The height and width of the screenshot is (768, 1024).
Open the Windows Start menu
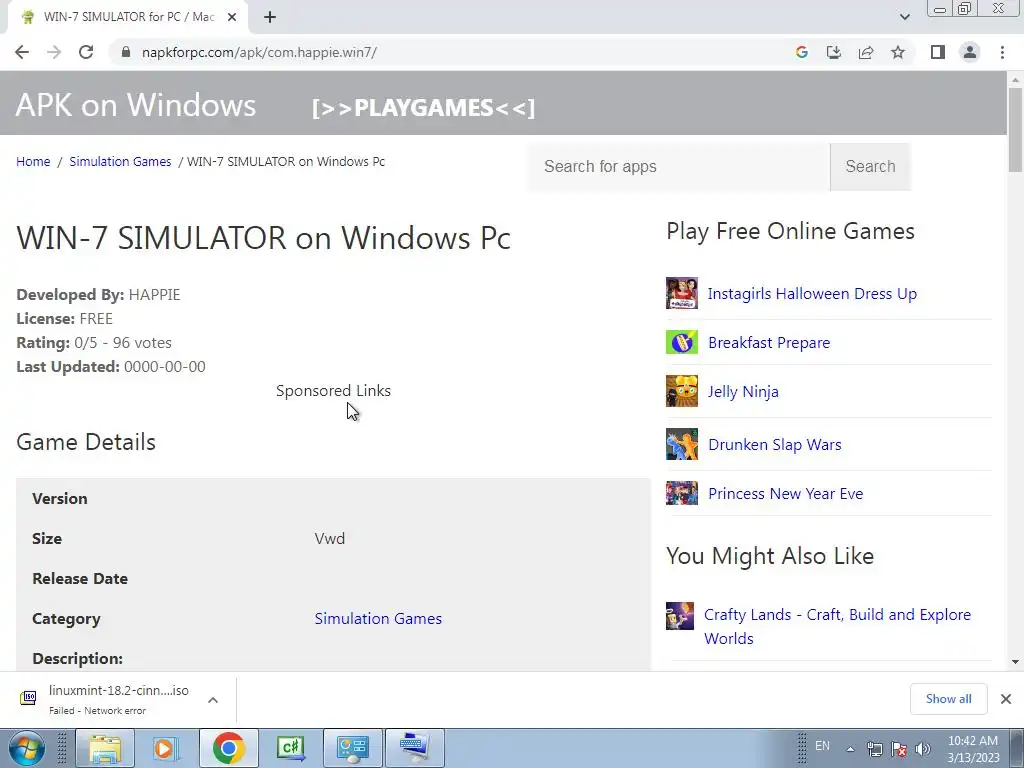point(27,748)
